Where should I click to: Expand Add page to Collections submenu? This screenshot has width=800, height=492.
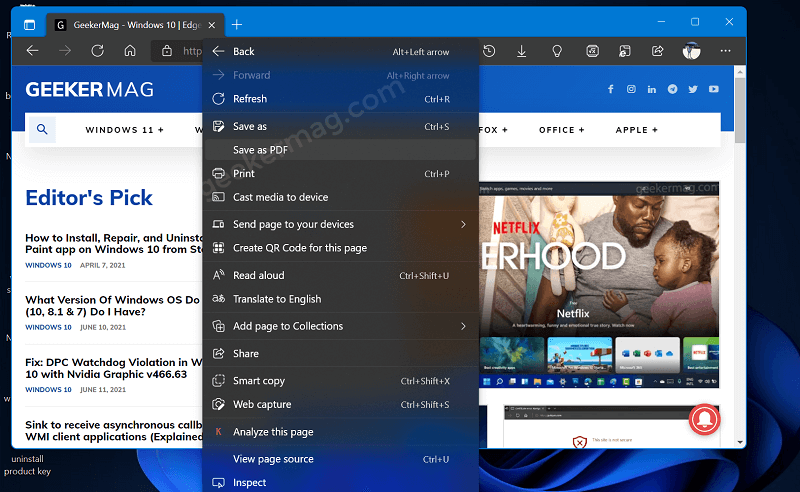click(340, 326)
